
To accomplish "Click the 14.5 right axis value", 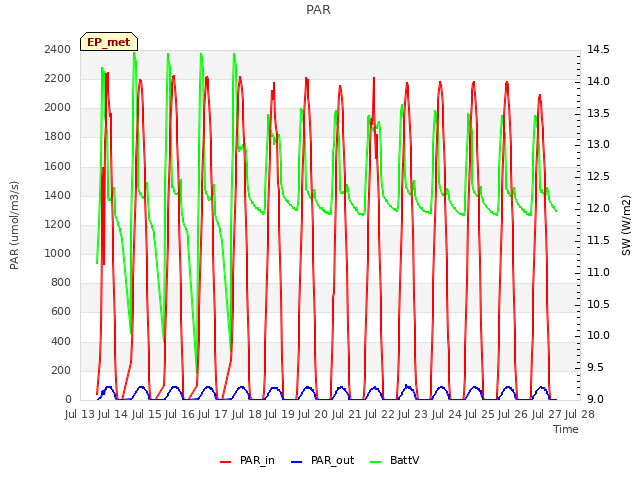I will coord(598,49).
